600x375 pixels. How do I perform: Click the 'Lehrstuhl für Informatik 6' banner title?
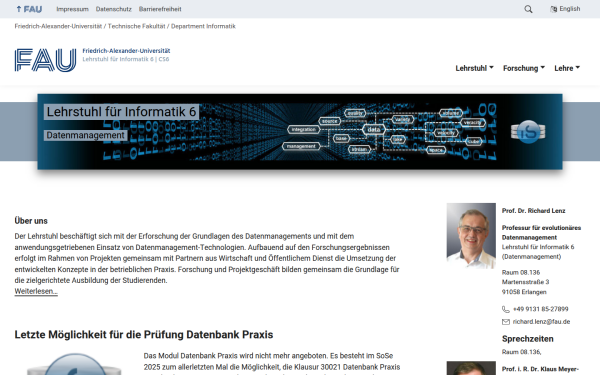coord(121,112)
